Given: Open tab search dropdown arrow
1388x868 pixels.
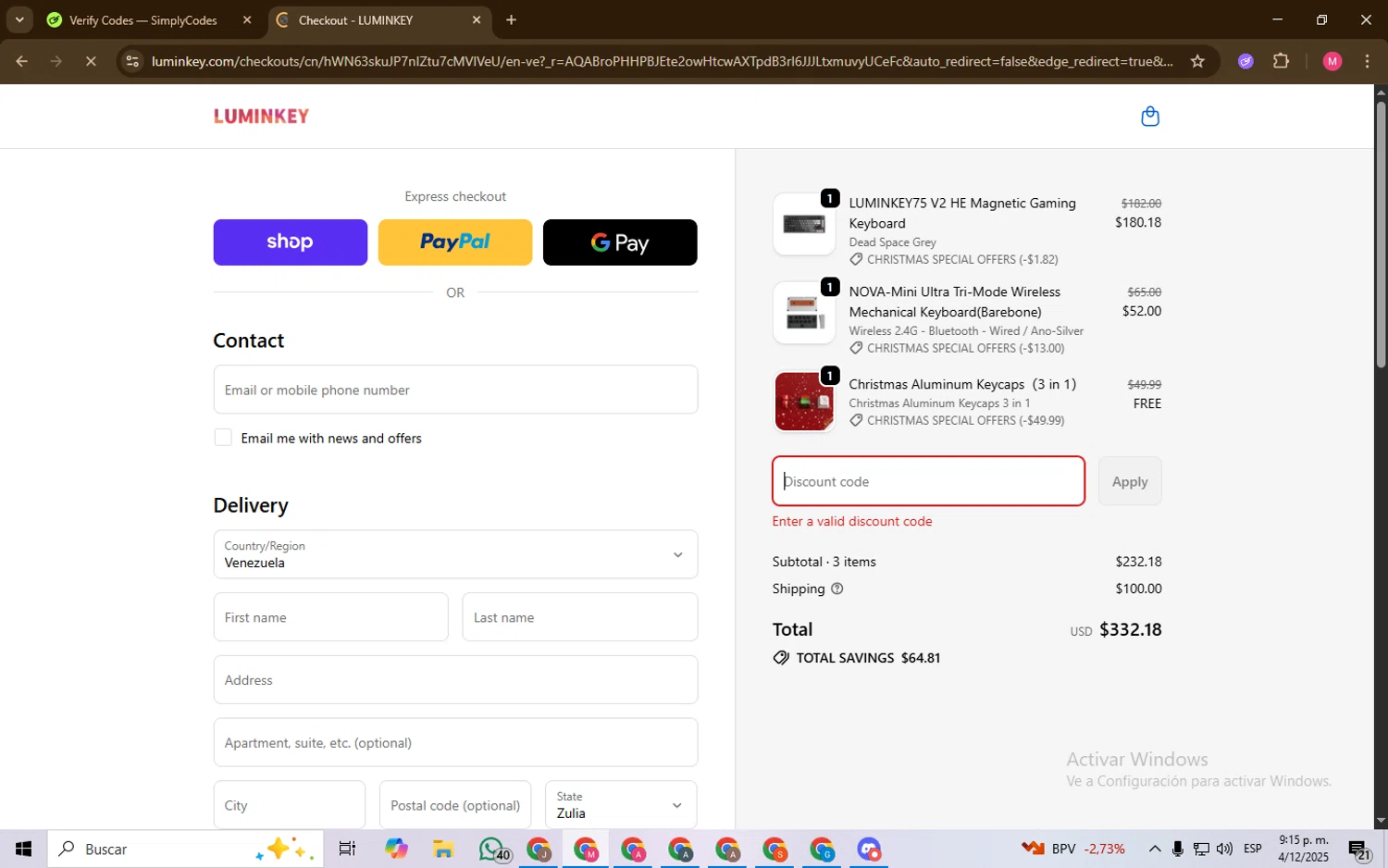Looking at the screenshot, I should click(19, 19).
